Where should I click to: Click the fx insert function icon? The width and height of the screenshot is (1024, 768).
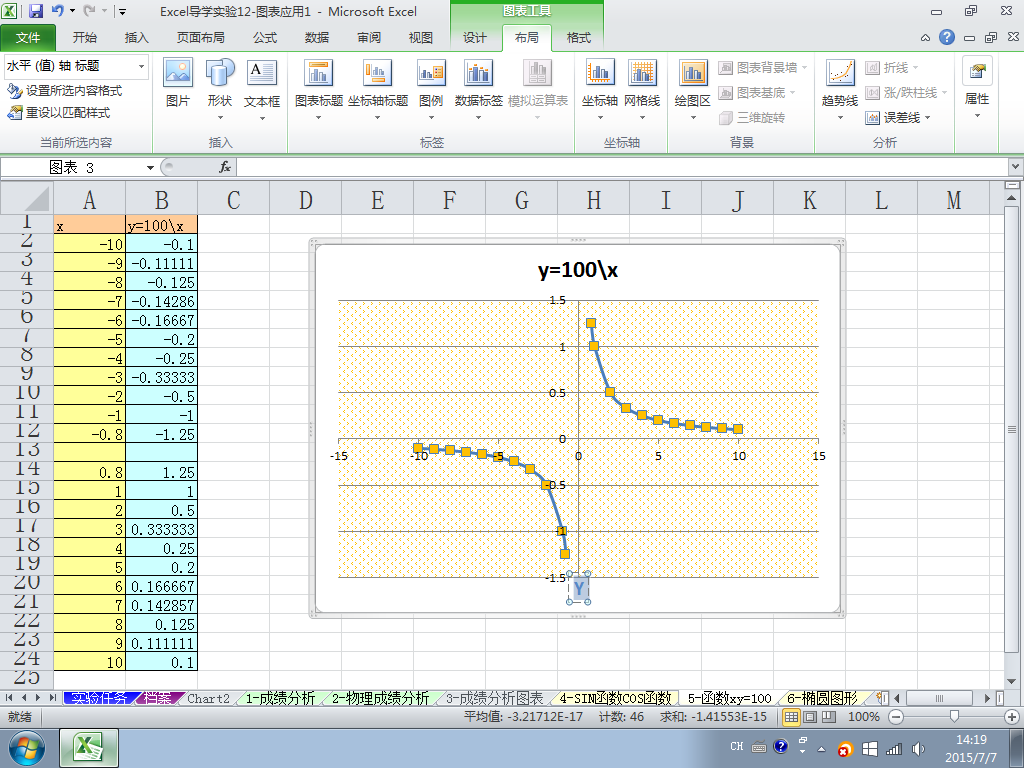[225, 167]
